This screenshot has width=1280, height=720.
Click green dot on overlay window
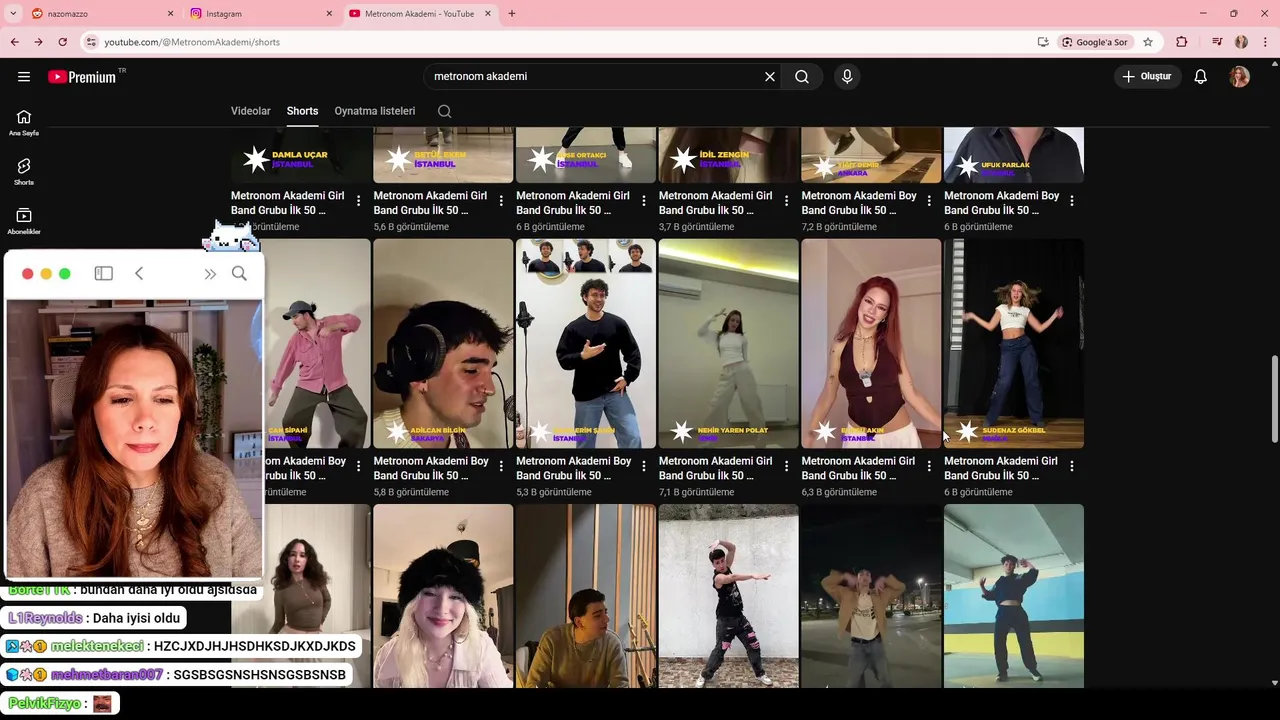pos(65,274)
